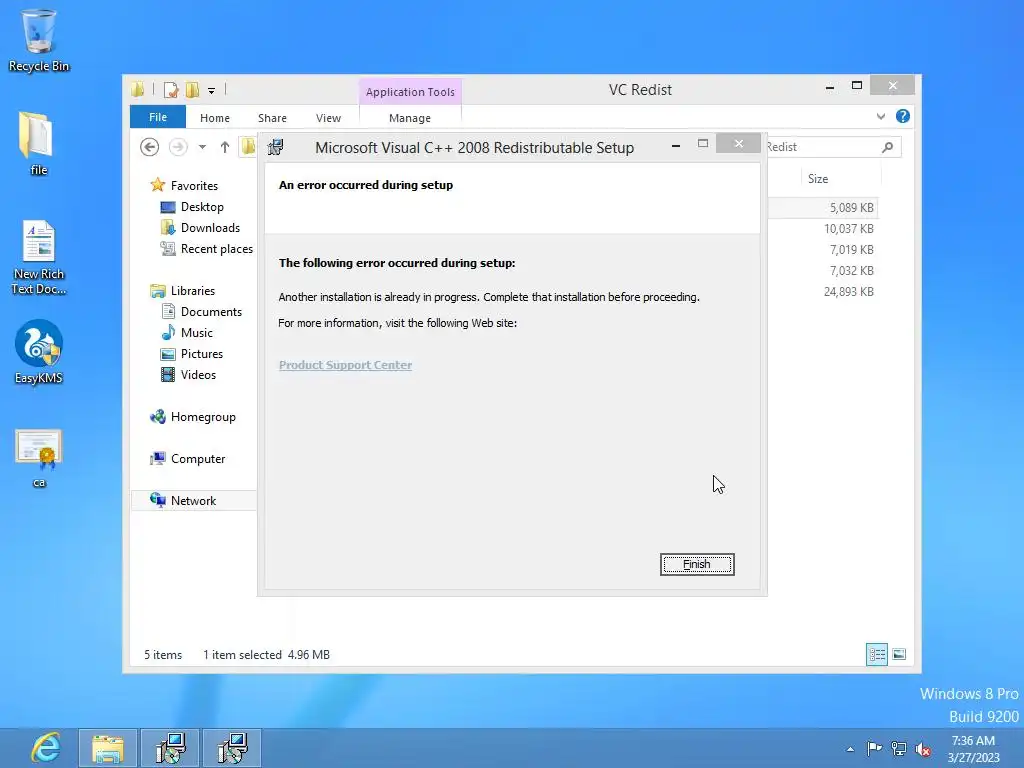
Task: Switch to large icons view in status bar
Action: (x=899, y=654)
